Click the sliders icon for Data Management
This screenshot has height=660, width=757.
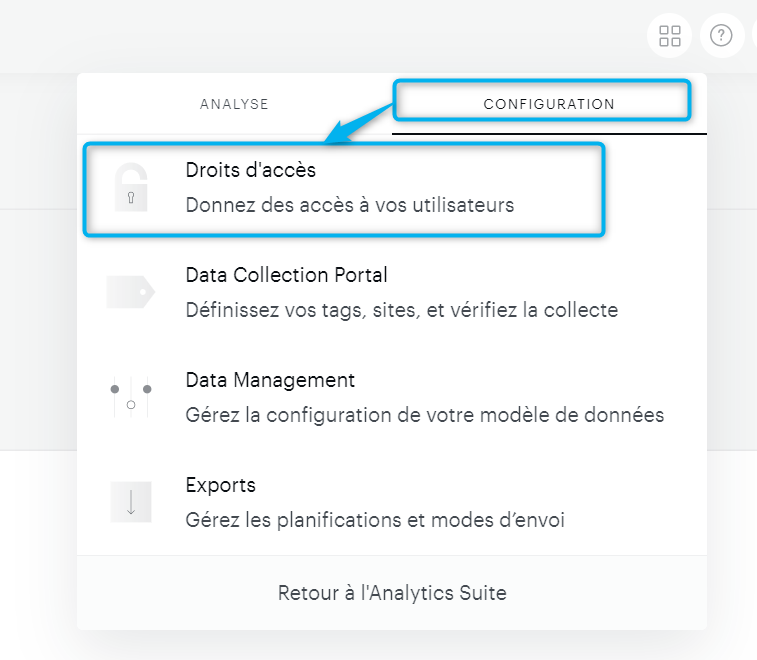131,397
